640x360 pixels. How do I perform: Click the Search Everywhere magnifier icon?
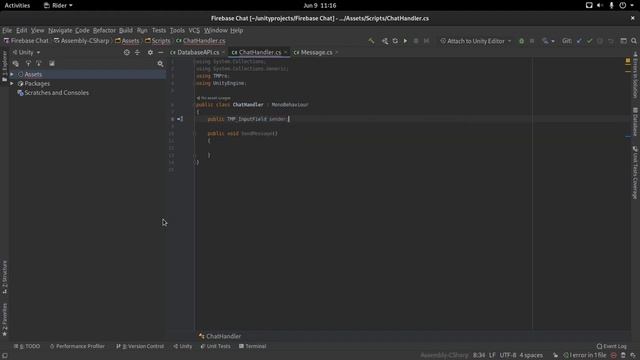634,41
